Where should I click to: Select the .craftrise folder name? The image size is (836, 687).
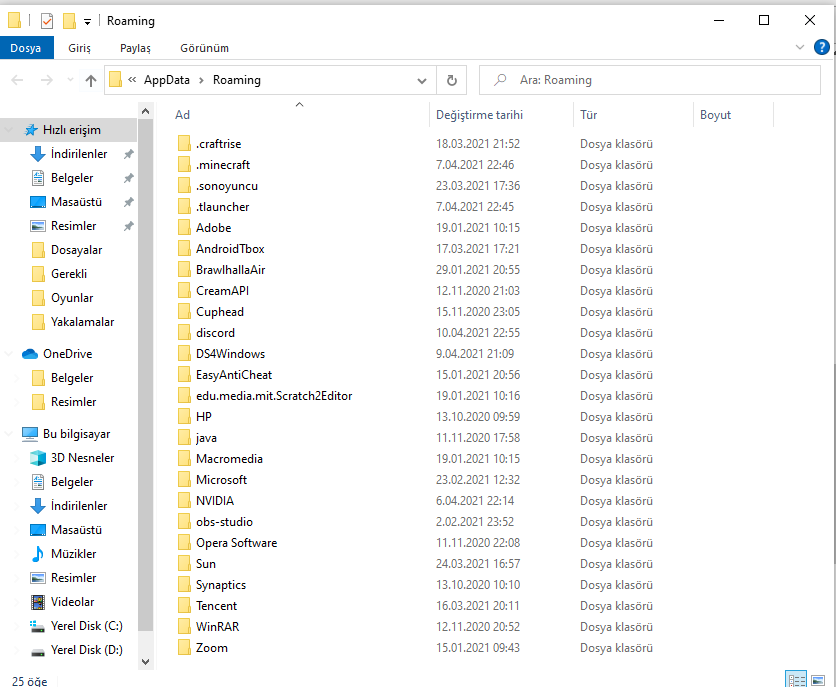click(219, 144)
